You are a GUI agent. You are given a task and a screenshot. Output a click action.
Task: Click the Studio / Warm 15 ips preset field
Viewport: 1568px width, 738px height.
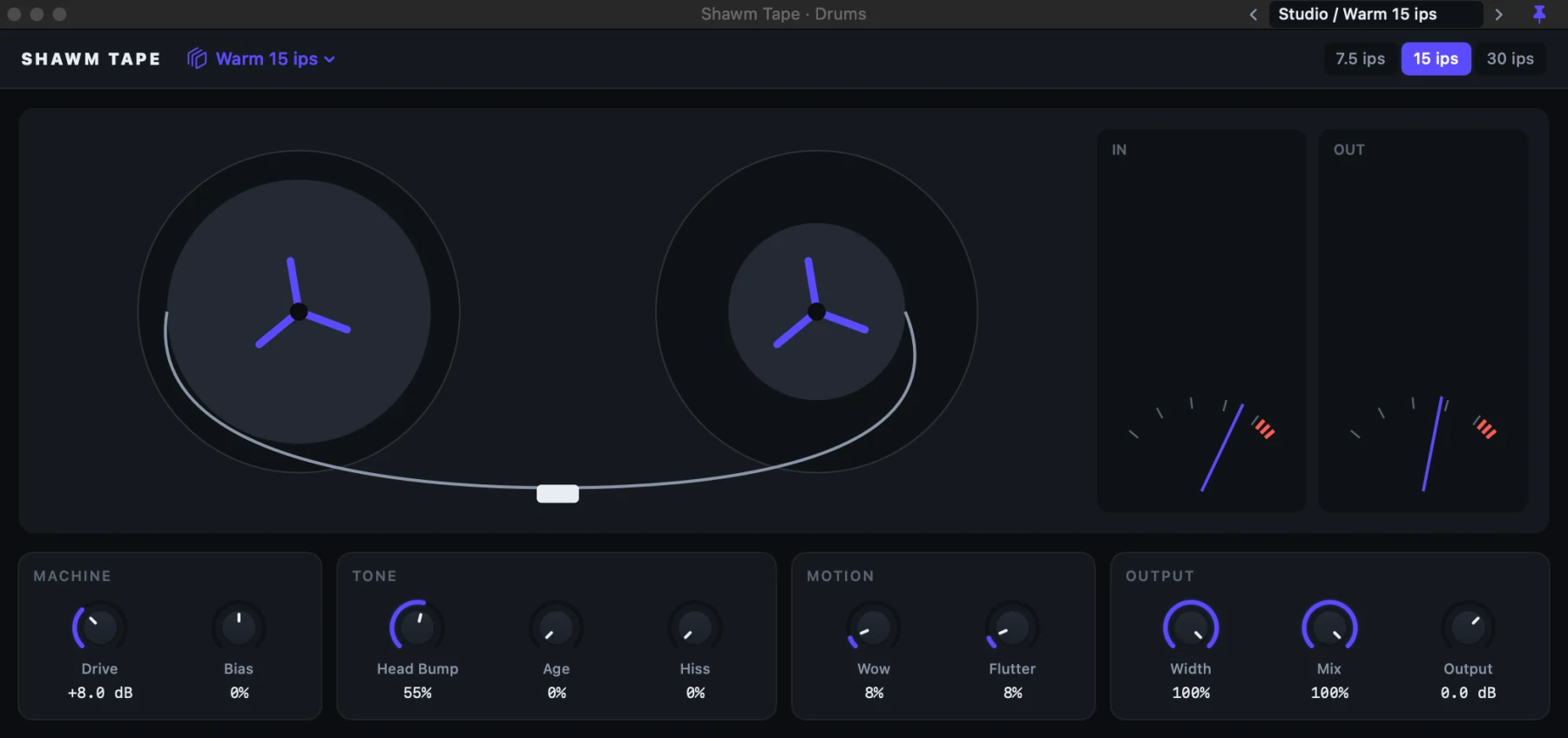[x=1375, y=14]
